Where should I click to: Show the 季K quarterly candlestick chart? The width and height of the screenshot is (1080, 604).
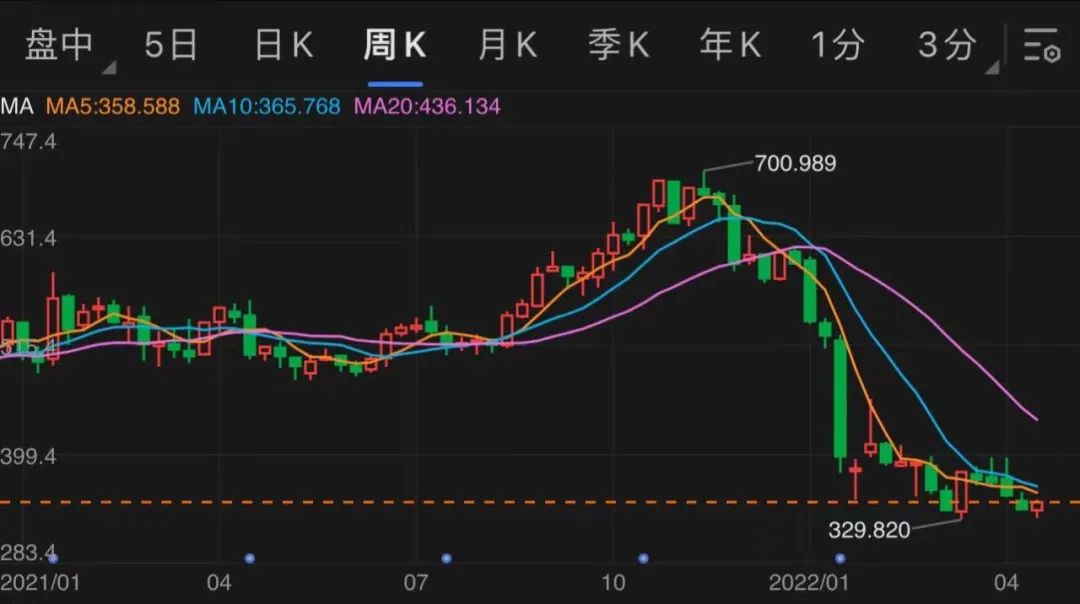pyautogui.click(x=619, y=46)
